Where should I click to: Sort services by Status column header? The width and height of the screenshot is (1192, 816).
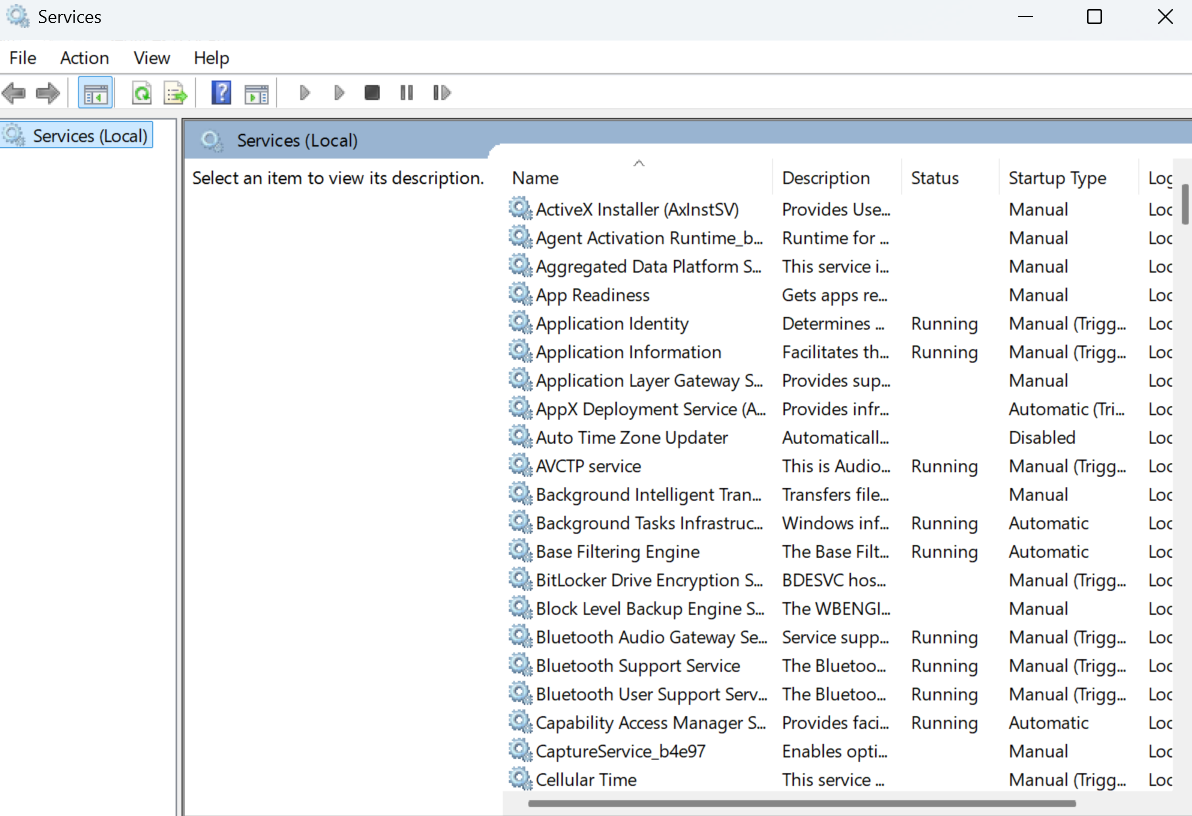tap(935, 178)
